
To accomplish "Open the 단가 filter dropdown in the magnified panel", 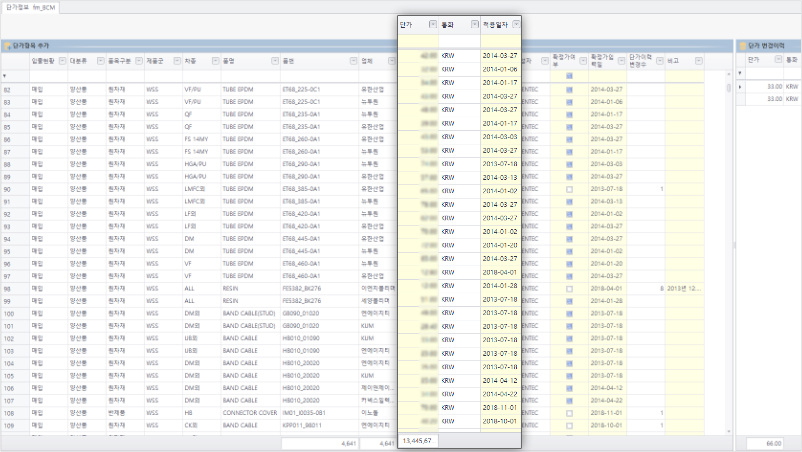I will (x=433, y=24).
